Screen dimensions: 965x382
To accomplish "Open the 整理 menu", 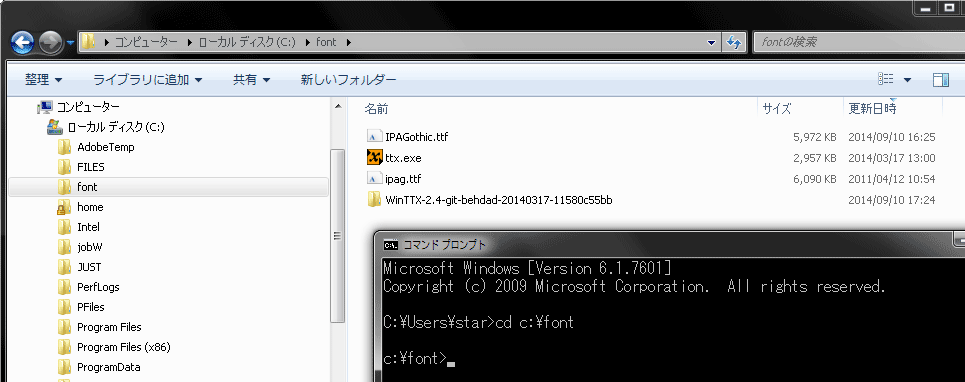I will [x=43, y=79].
